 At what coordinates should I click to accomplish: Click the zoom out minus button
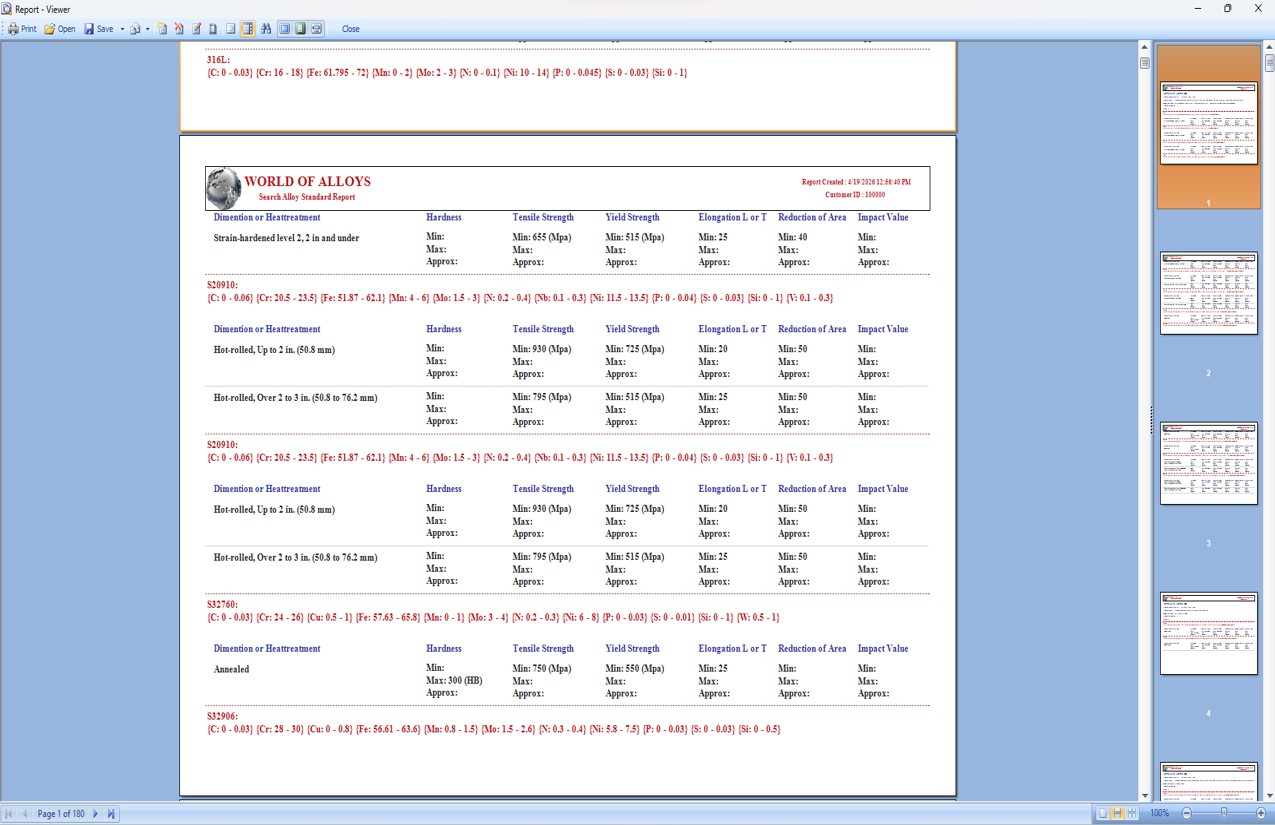click(x=1187, y=813)
